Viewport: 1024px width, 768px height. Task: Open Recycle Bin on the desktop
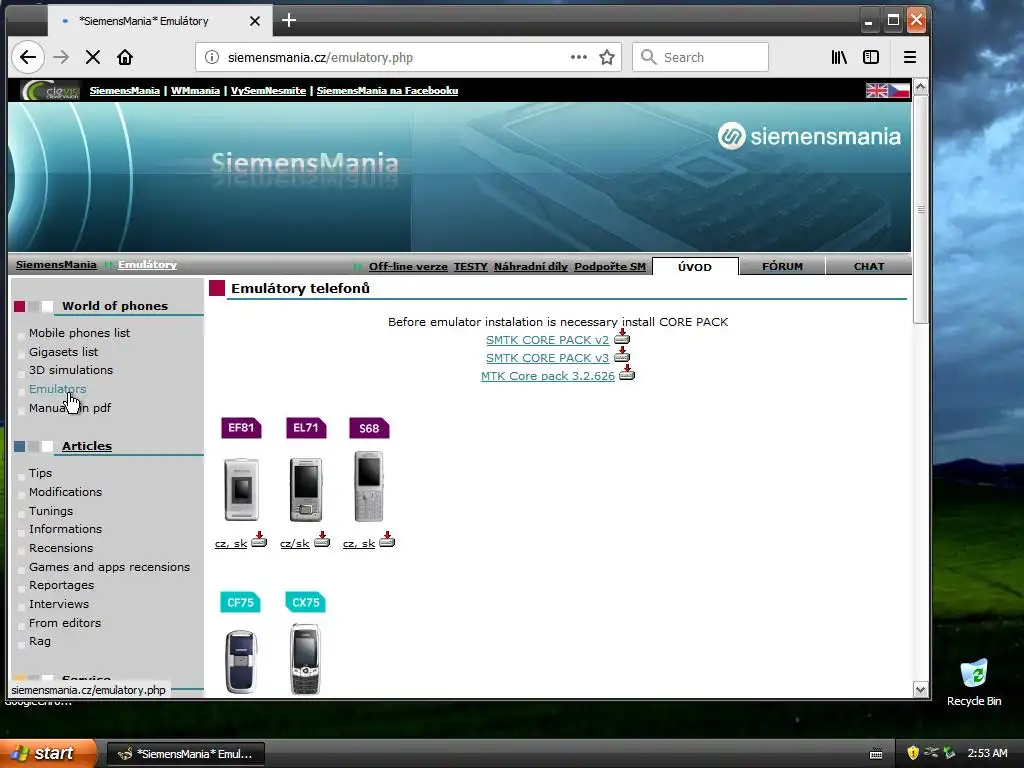pyautogui.click(x=974, y=682)
